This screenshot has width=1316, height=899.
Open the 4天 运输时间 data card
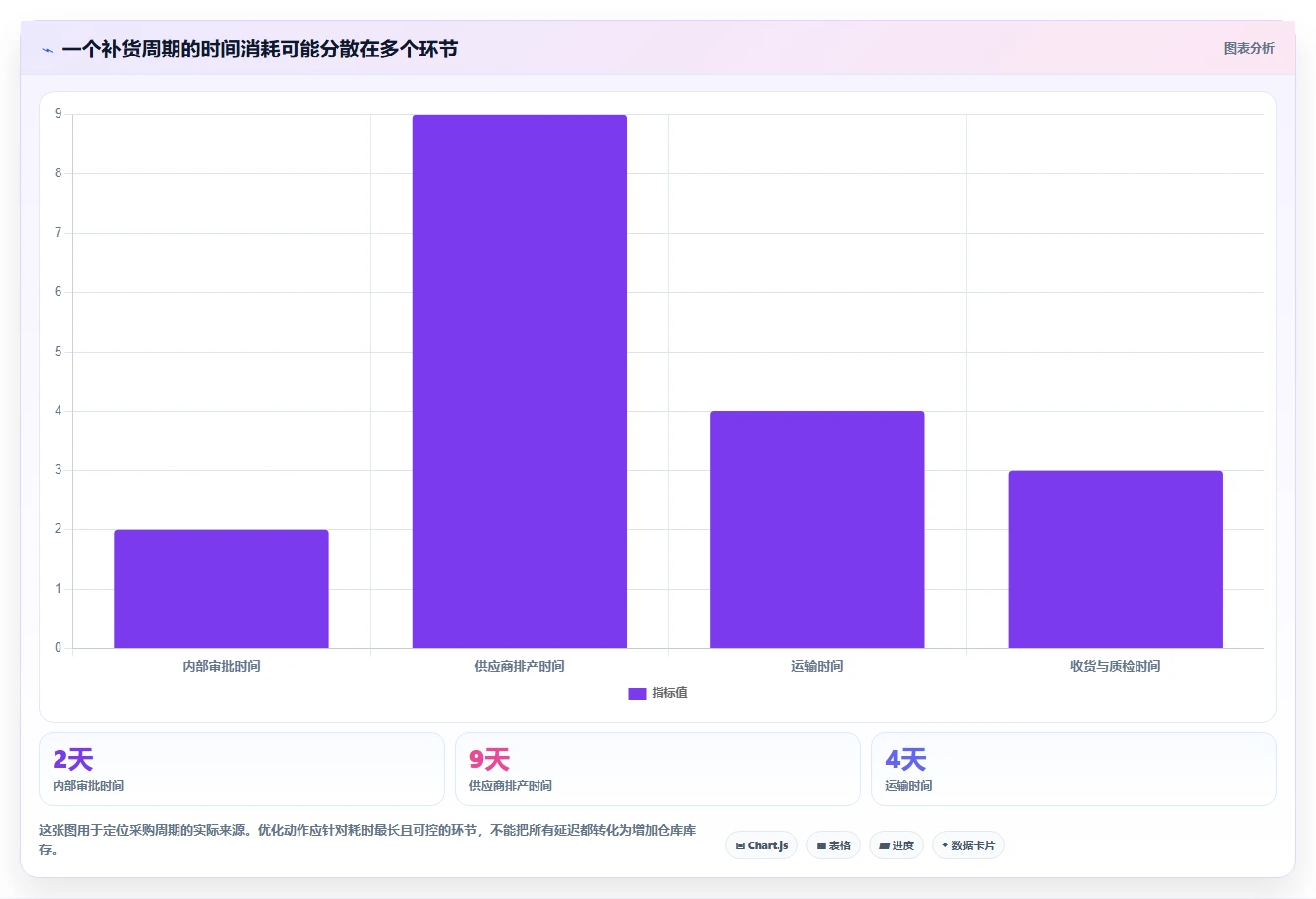[x=1073, y=769]
